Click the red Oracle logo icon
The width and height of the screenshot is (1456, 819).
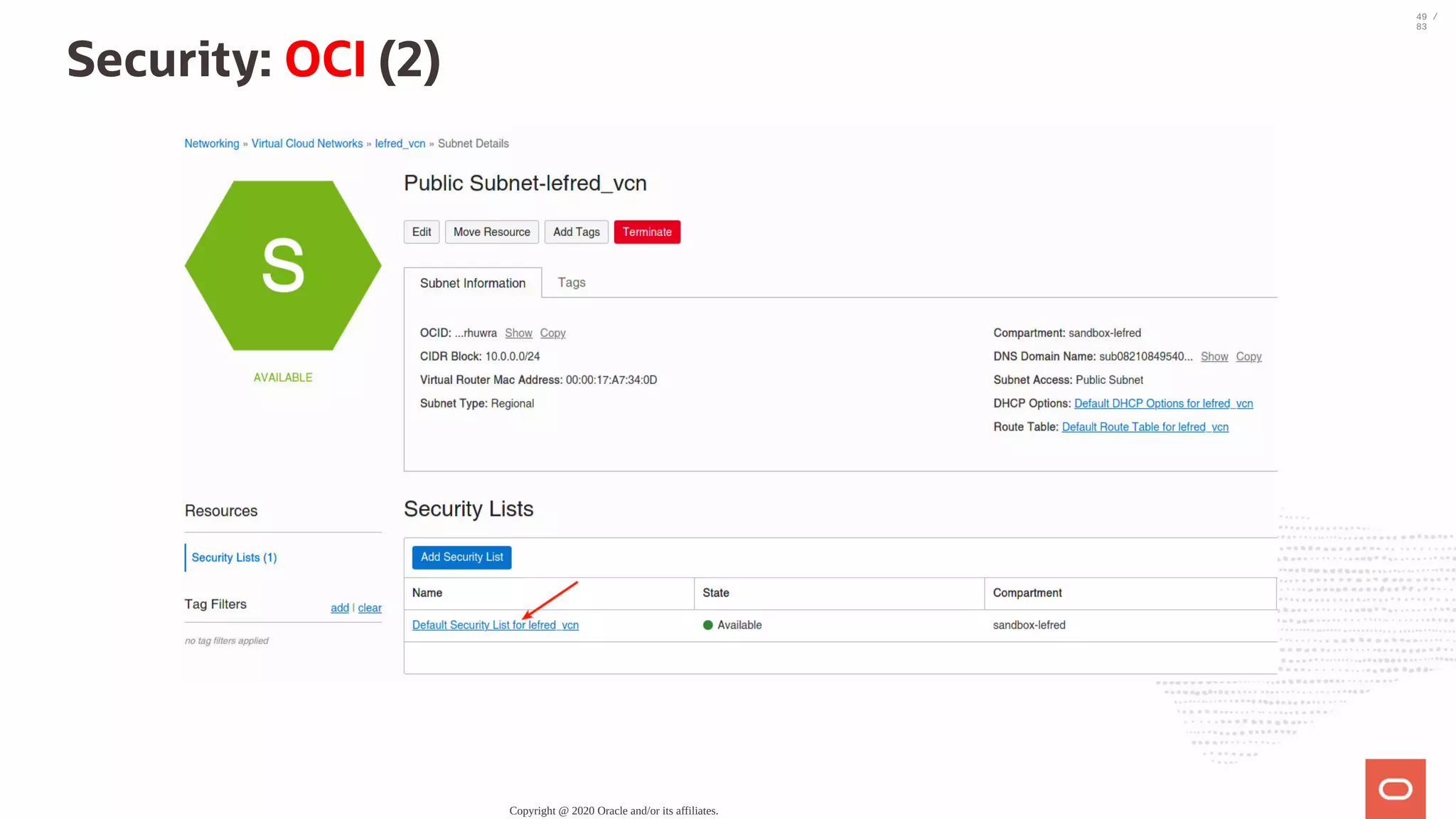[x=1395, y=788]
